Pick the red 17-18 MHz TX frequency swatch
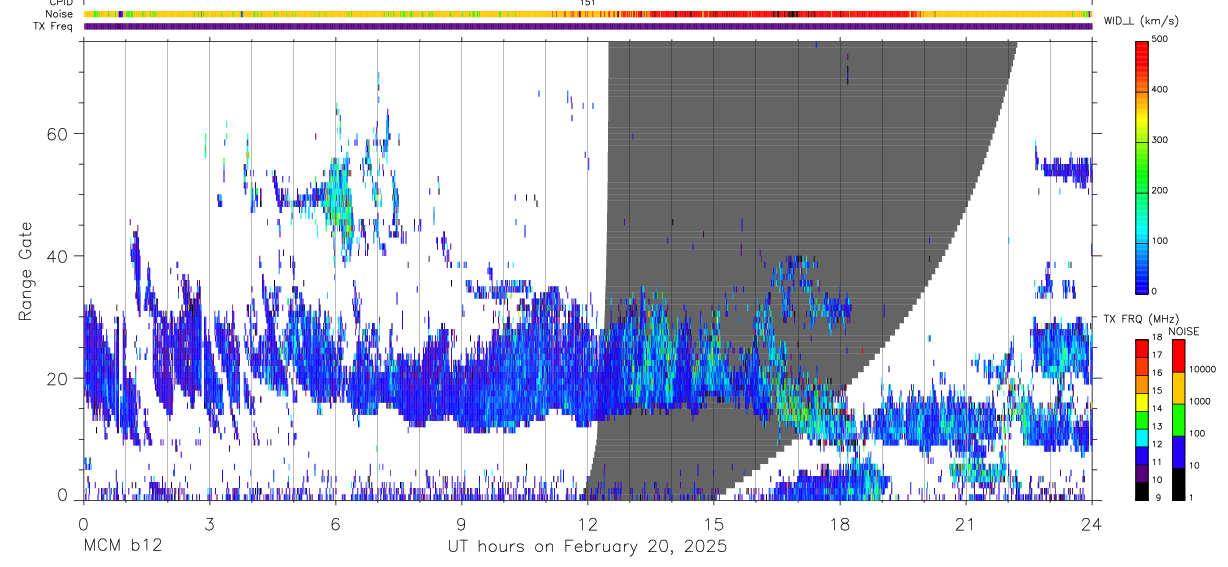Screen dimensions: 1228x567 click(x=1142, y=348)
